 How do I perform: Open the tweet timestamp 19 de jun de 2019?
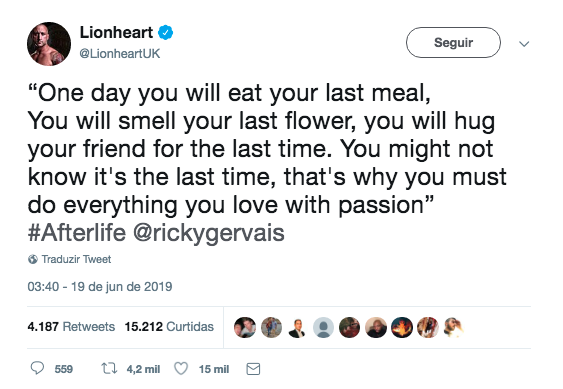(100, 287)
